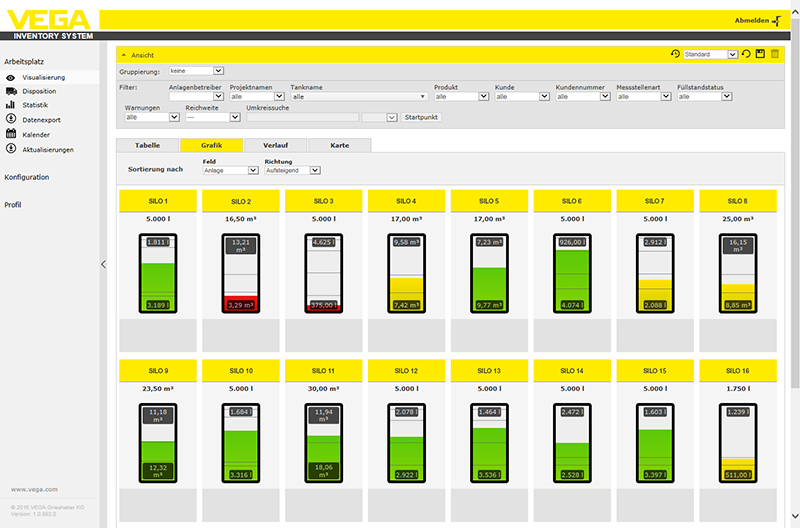Open the Statistik bar chart icon
Image resolution: width=800 pixels, height=528 pixels.
(x=10, y=105)
